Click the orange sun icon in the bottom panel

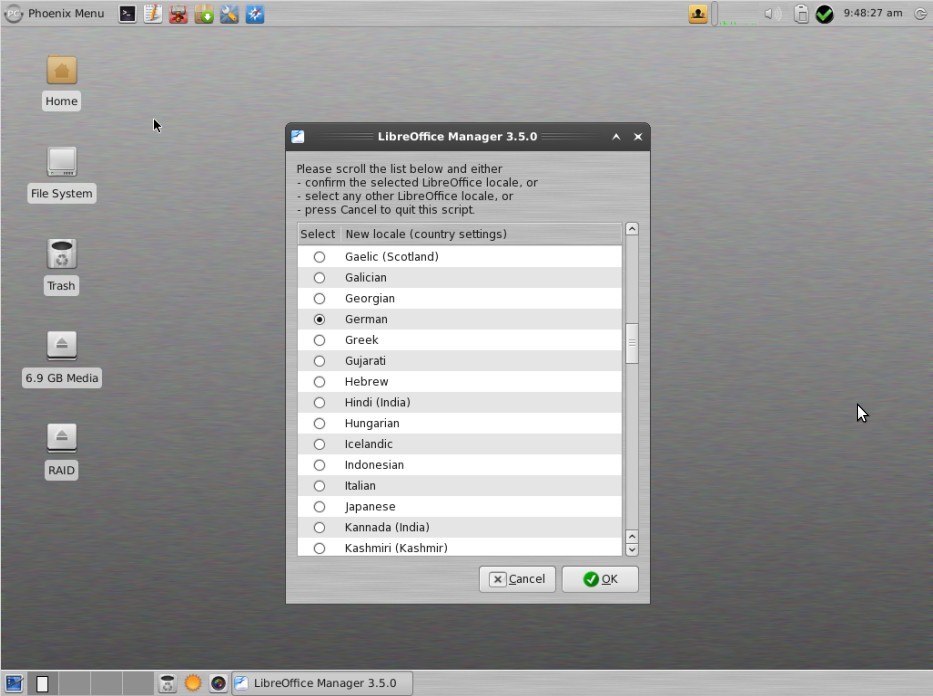coord(193,684)
